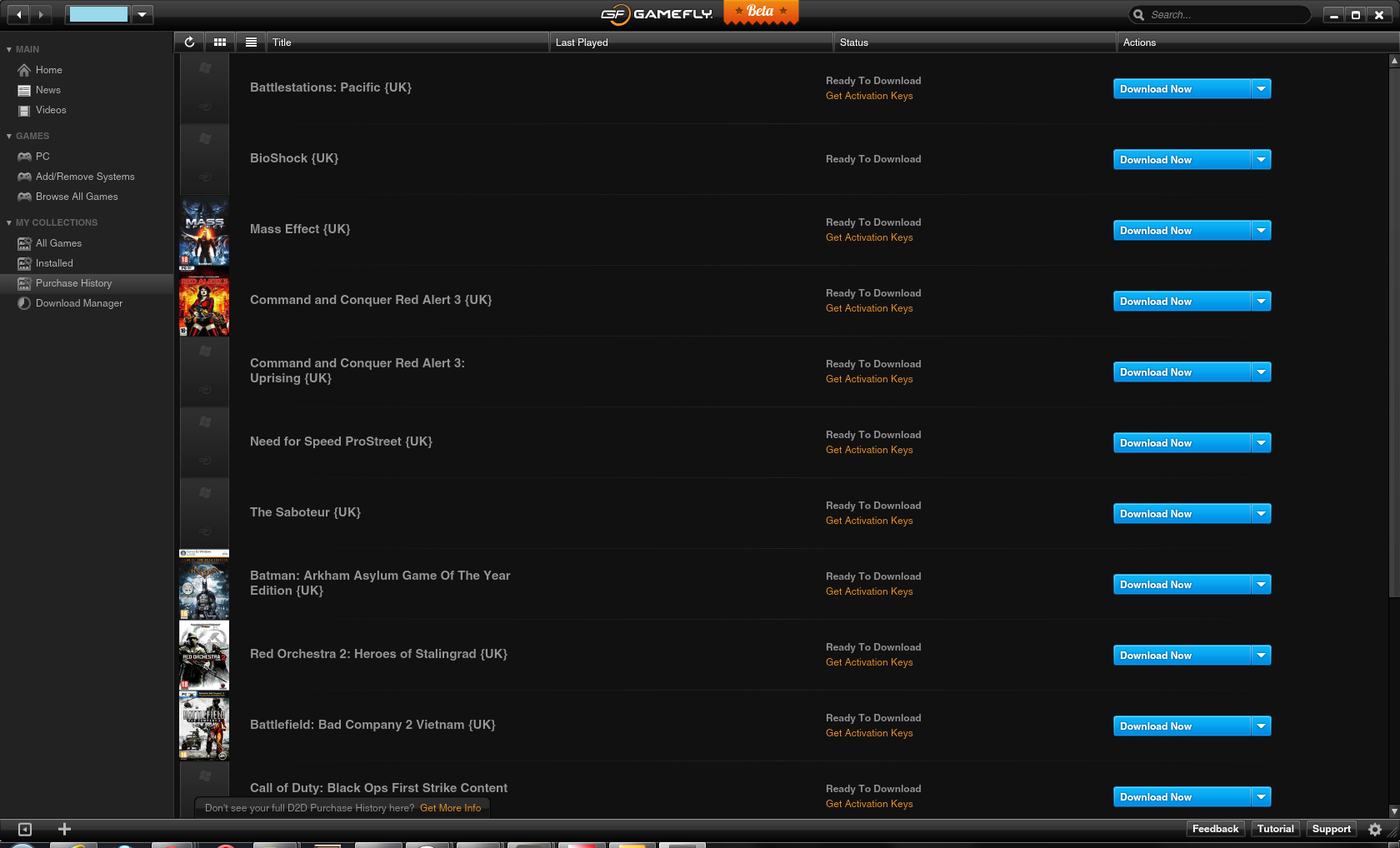
Task: Click the GameFly logo
Action: (657, 14)
